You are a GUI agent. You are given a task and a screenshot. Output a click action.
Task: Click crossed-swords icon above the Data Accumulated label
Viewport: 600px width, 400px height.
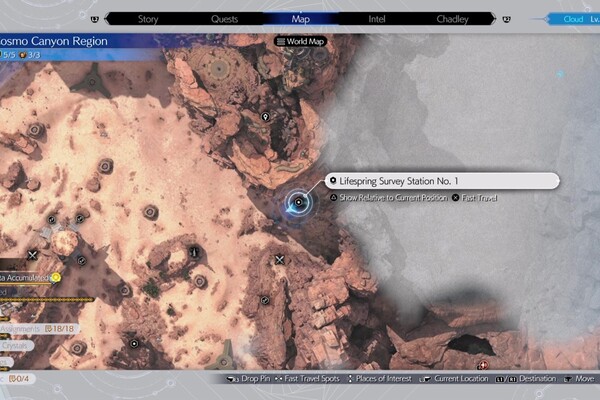[x=33, y=255]
